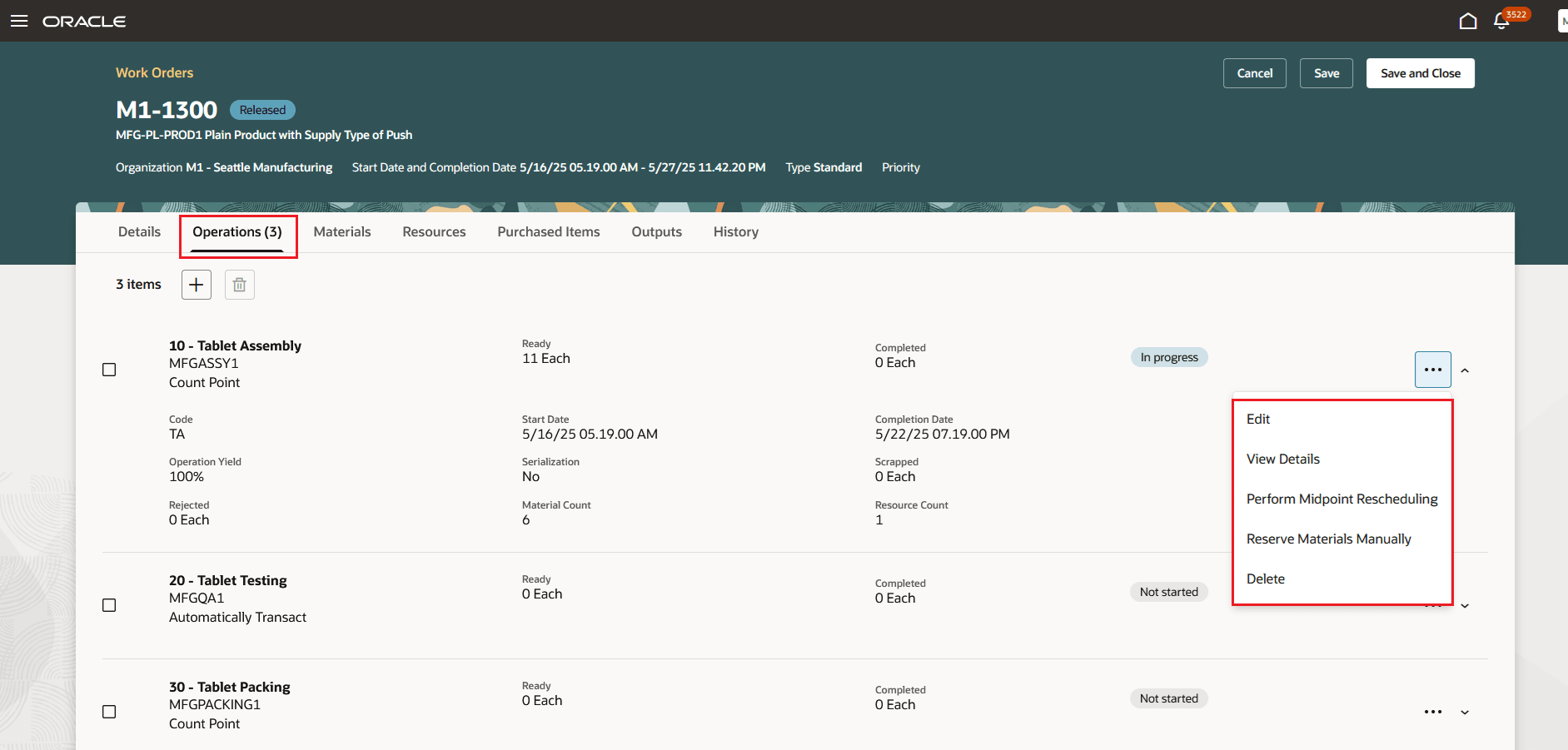
Task: Click the Automatically Transact label
Action: [x=237, y=618]
